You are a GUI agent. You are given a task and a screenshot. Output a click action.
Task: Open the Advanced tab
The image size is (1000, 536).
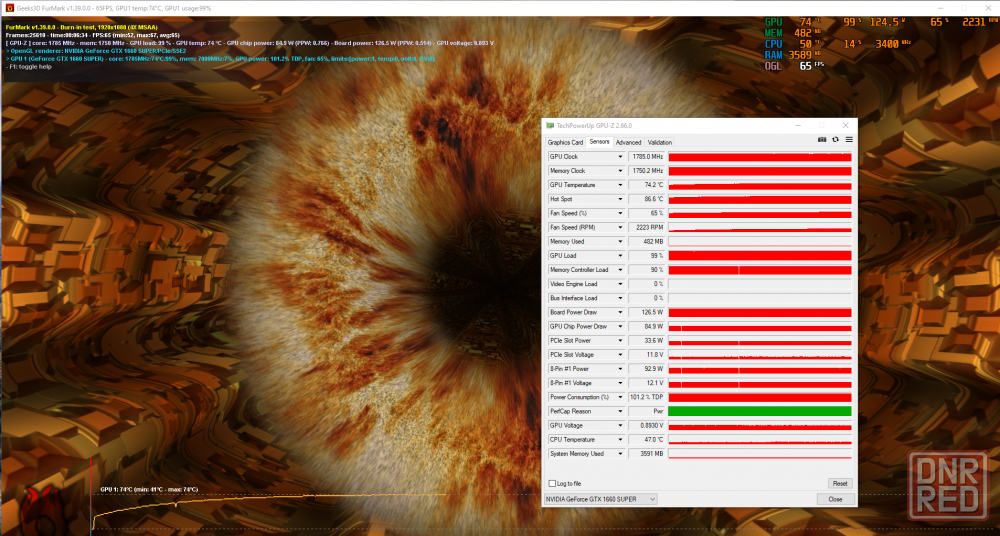coord(628,142)
